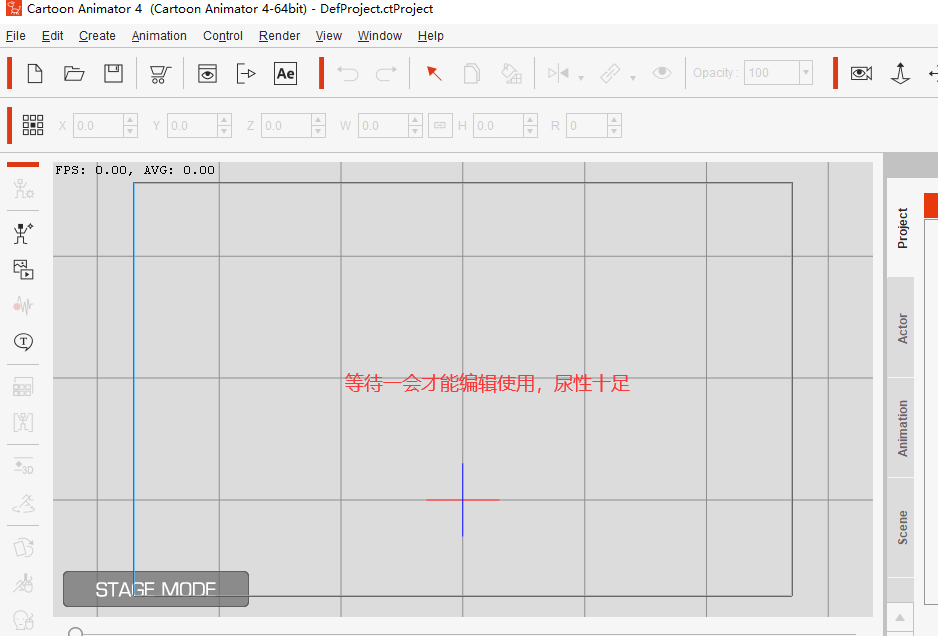Screen dimensions: 938x636
Task: Click the paste attributes icon
Action: (x=511, y=74)
